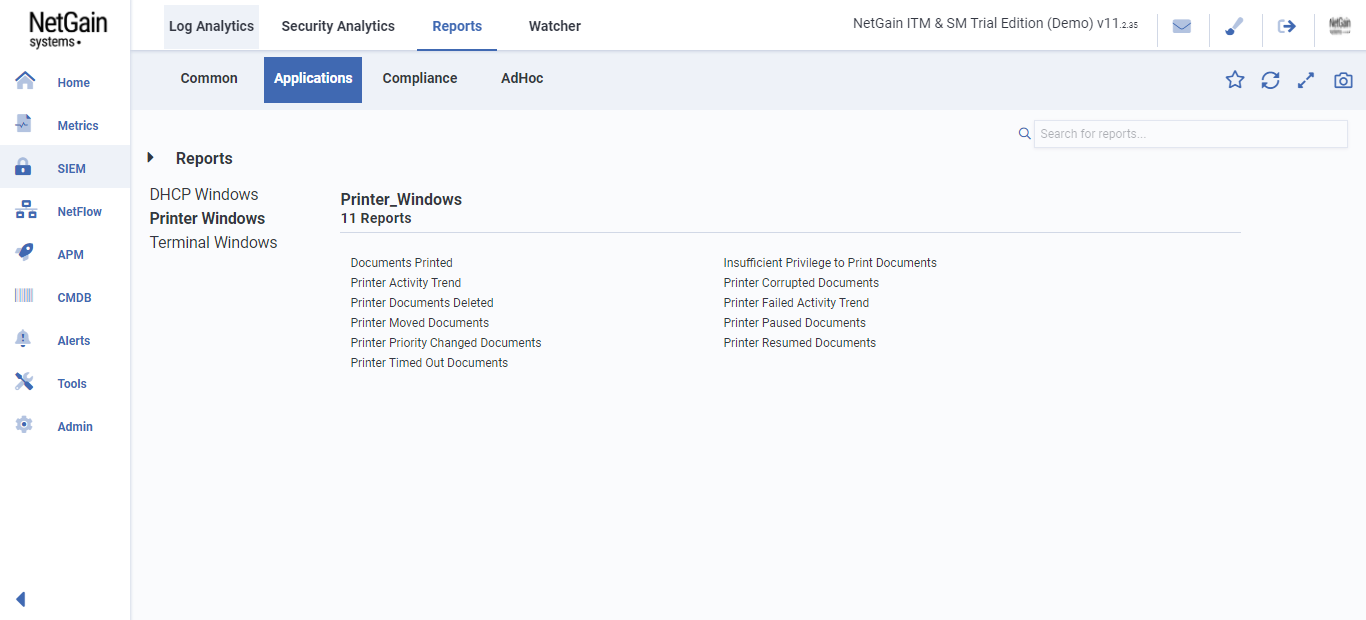Click the logout arrow icon
1366x620 pixels.
pyautogui.click(x=1287, y=27)
